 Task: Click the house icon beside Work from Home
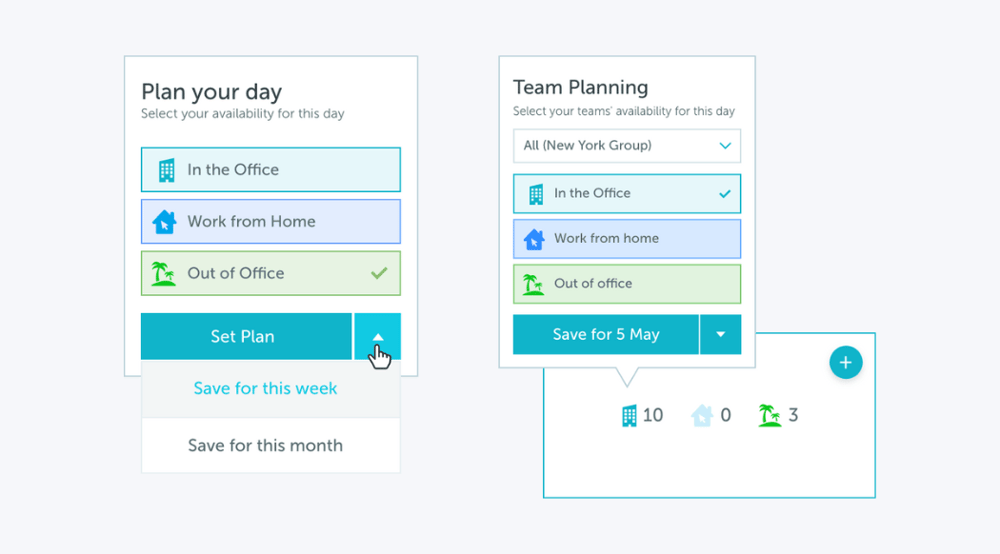click(x=165, y=222)
